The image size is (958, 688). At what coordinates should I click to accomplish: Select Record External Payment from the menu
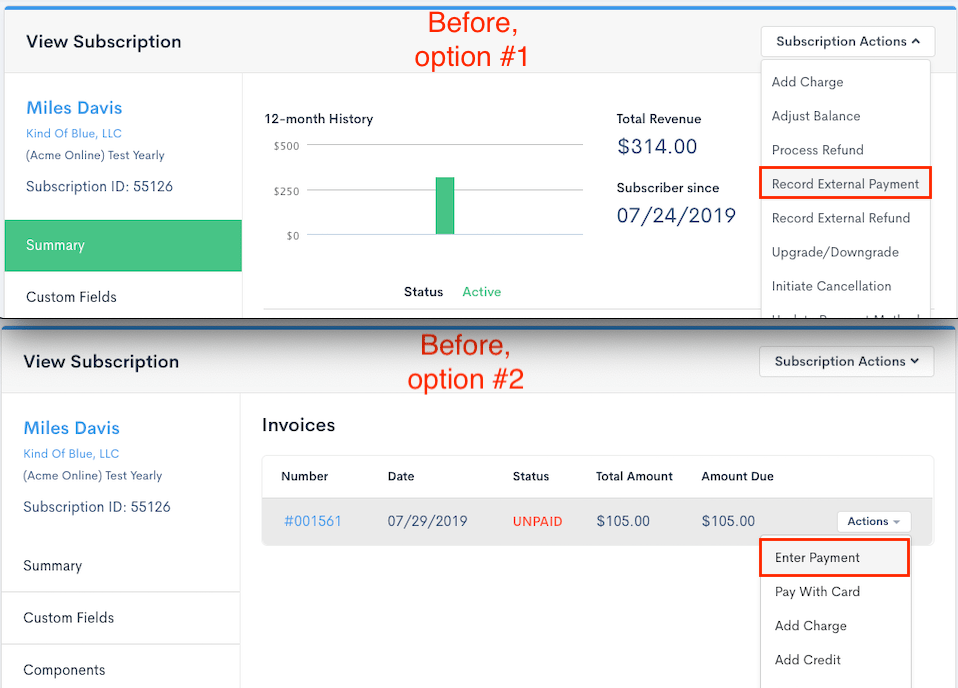[x=845, y=184]
